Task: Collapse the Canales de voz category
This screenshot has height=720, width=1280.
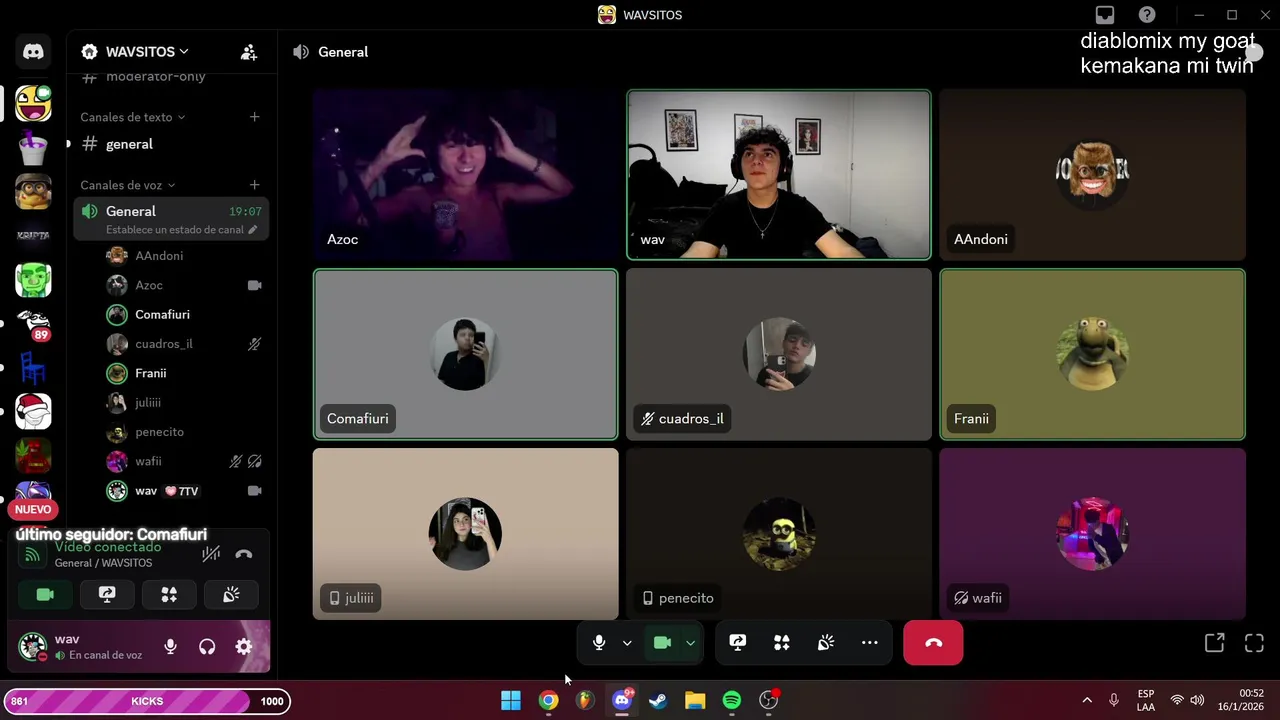Action: [x=127, y=185]
